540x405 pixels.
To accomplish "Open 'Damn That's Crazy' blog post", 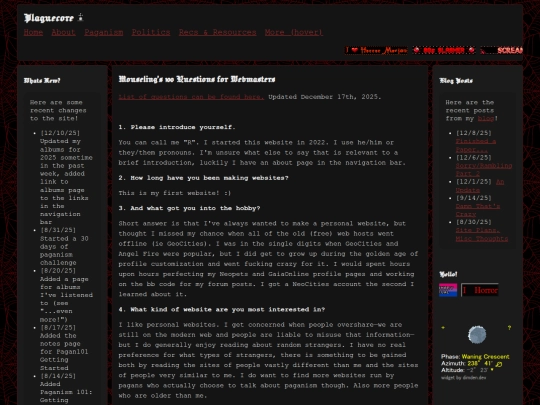I will click(x=478, y=210).
